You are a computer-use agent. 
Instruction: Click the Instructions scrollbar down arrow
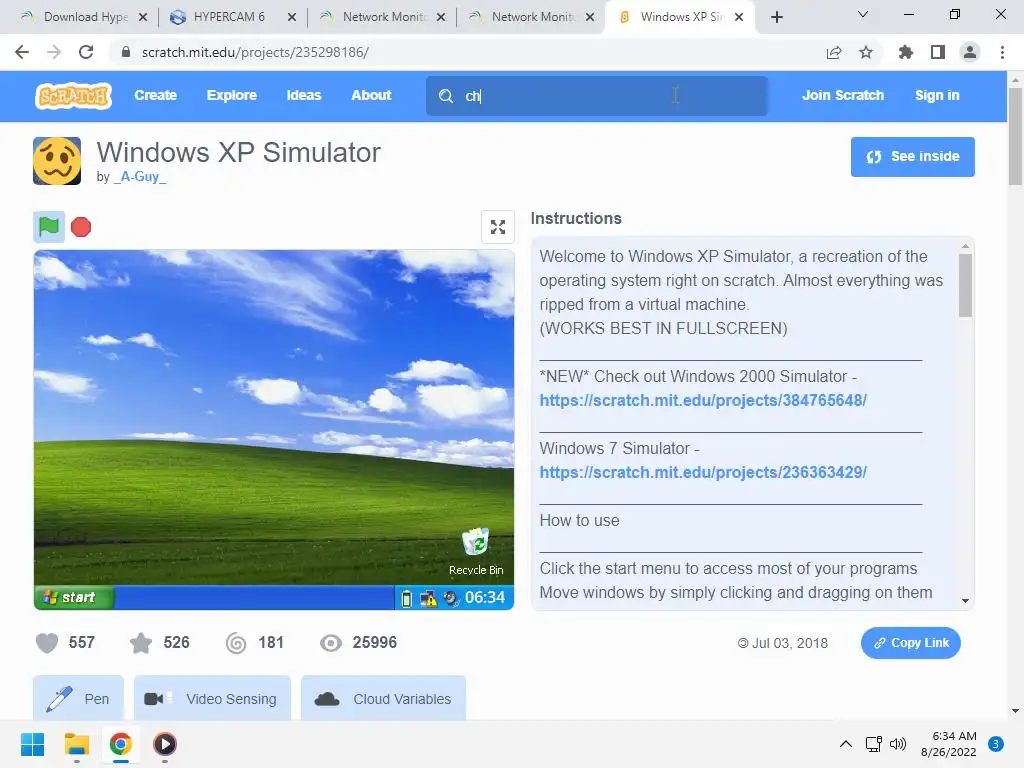pos(965,601)
